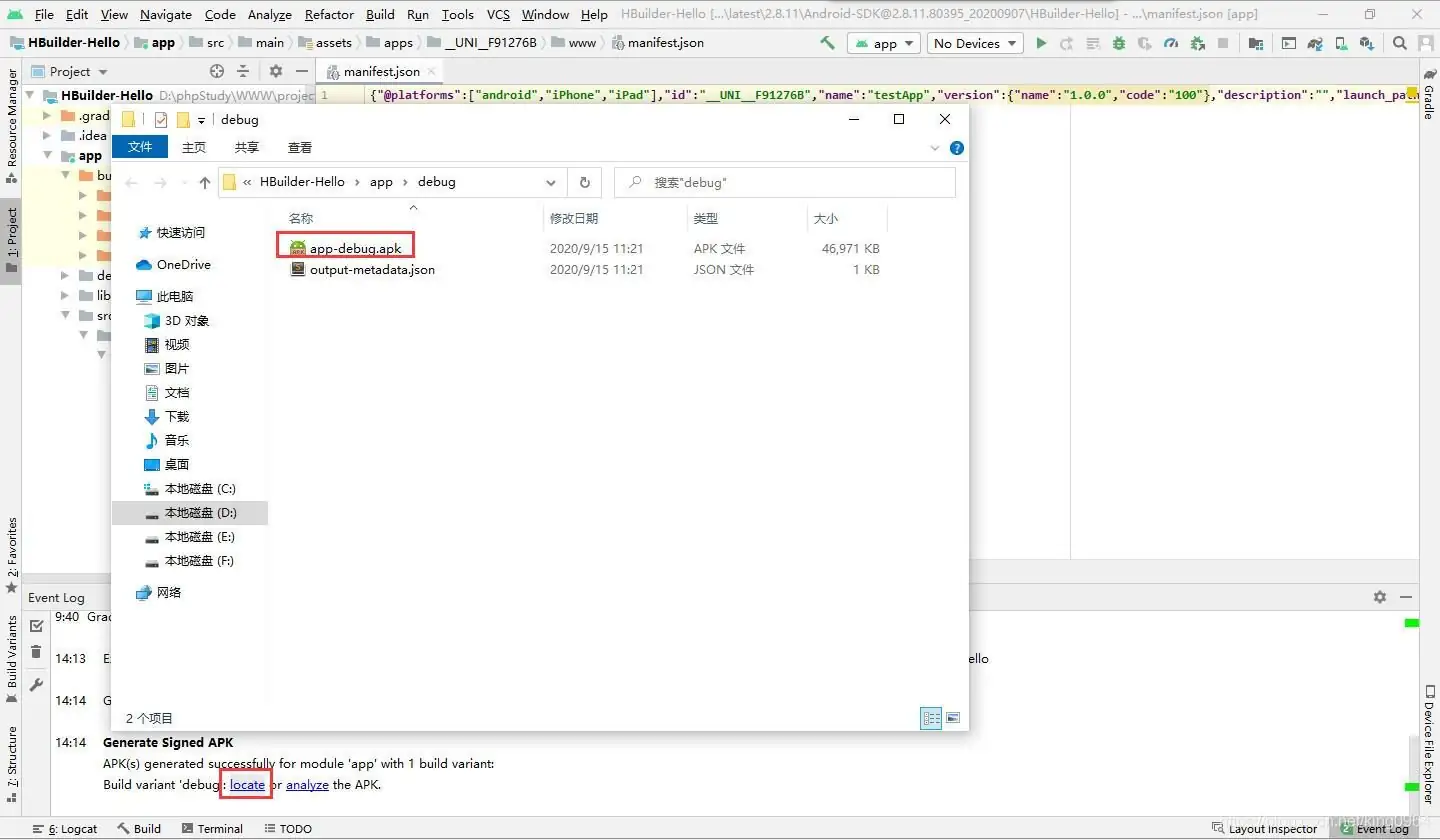Image resolution: width=1440 pixels, height=840 pixels.
Task: Open the run configuration 'app' dropdown
Action: click(x=884, y=43)
